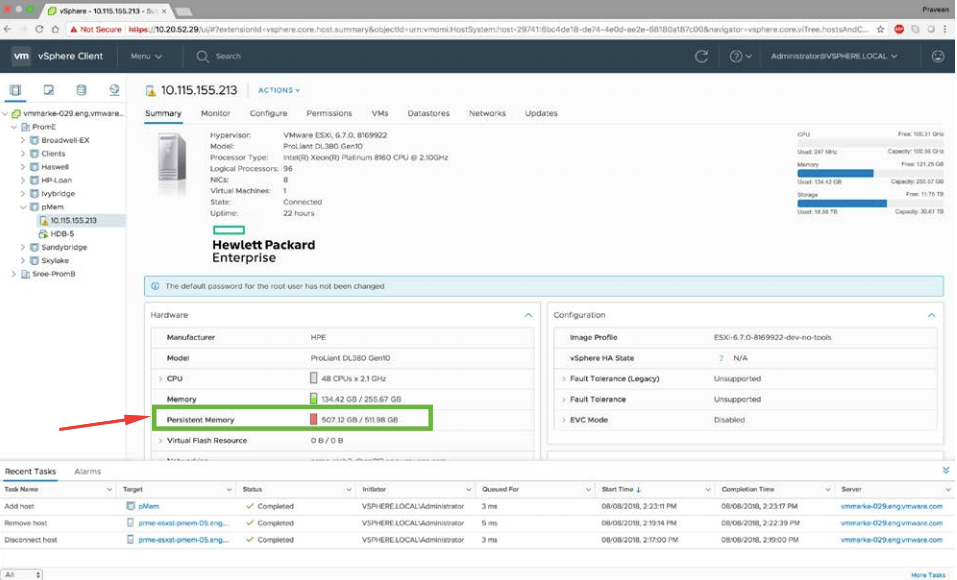Click the smiley feedback icon
The width and height of the screenshot is (957, 580).
click(x=938, y=56)
